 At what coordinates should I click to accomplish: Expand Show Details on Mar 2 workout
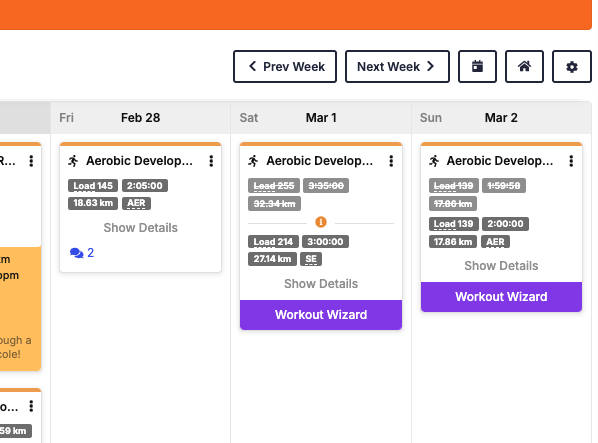pyautogui.click(x=501, y=266)
